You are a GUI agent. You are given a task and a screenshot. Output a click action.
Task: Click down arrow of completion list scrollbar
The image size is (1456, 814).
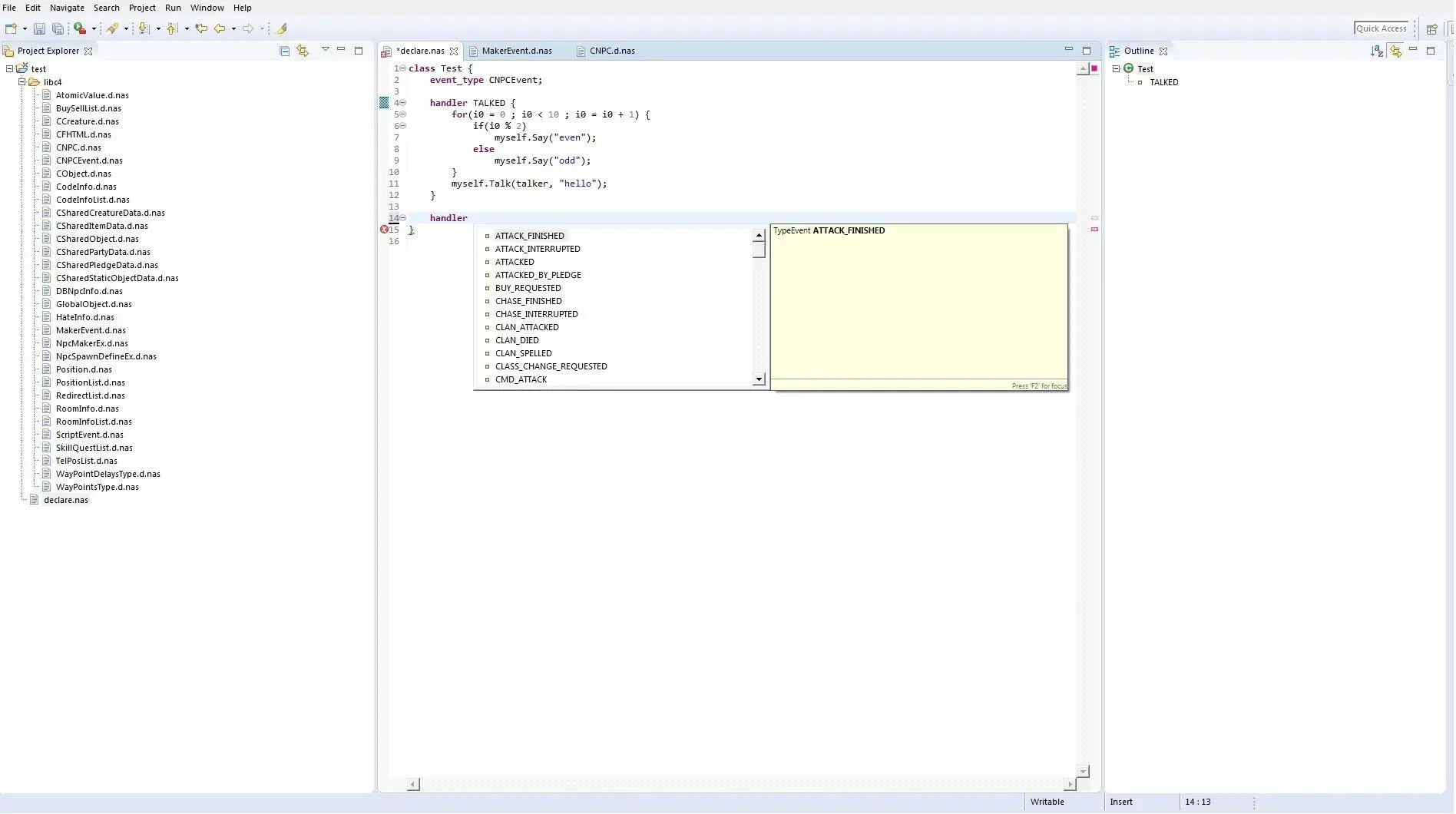coord(759,379)
